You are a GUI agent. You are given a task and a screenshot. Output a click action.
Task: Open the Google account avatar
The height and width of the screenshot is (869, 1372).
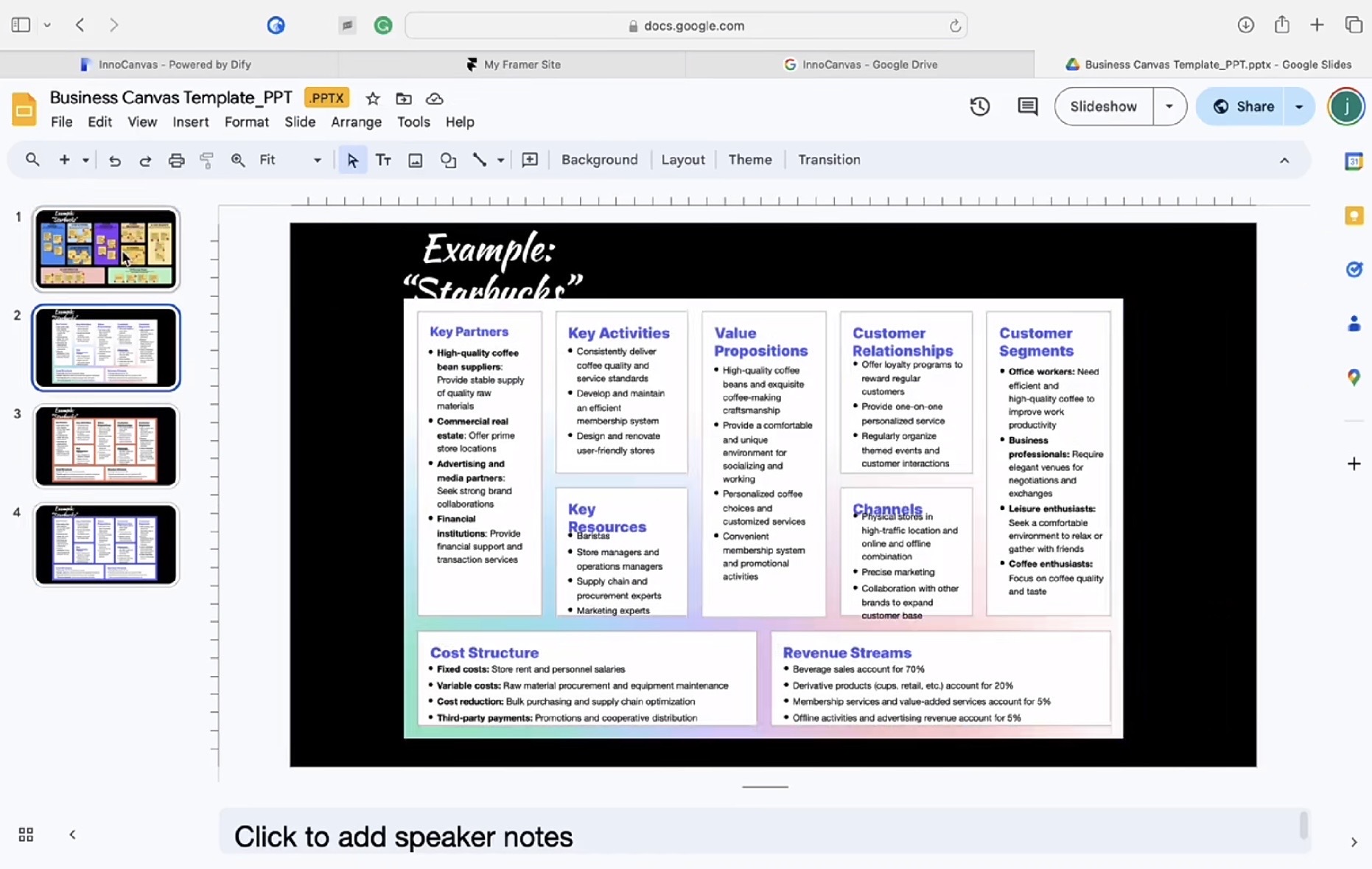1346,106
